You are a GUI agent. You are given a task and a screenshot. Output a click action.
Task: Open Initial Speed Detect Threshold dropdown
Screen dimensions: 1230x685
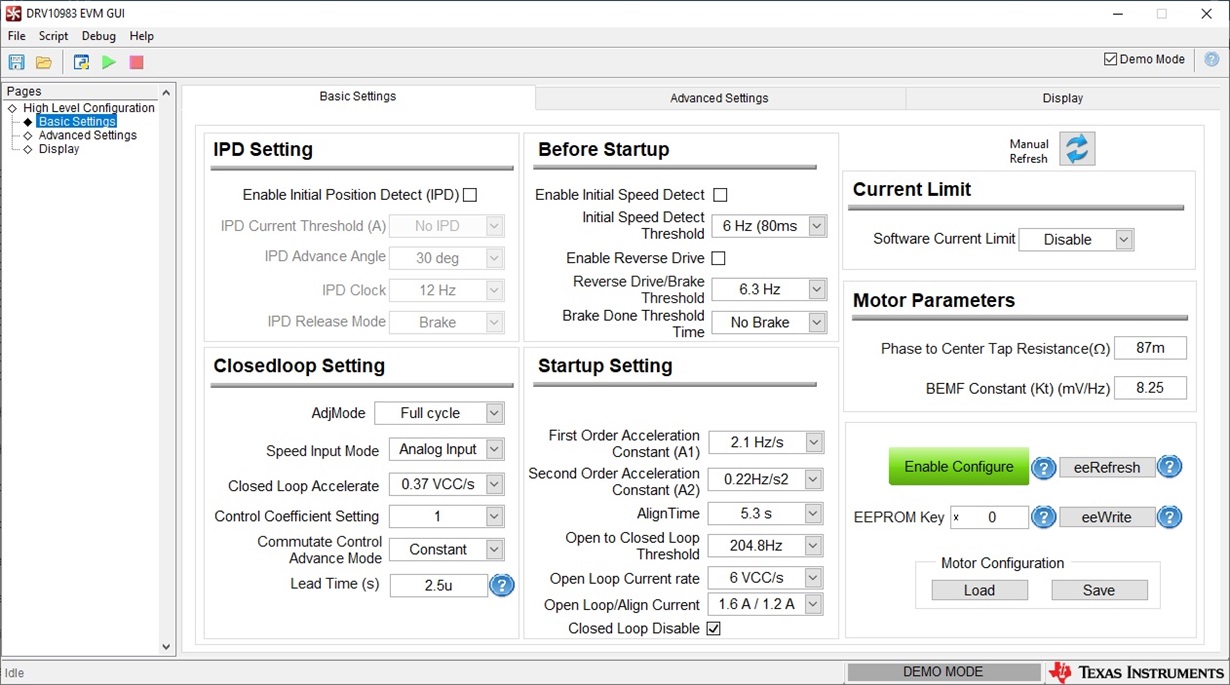click(769, 226)
